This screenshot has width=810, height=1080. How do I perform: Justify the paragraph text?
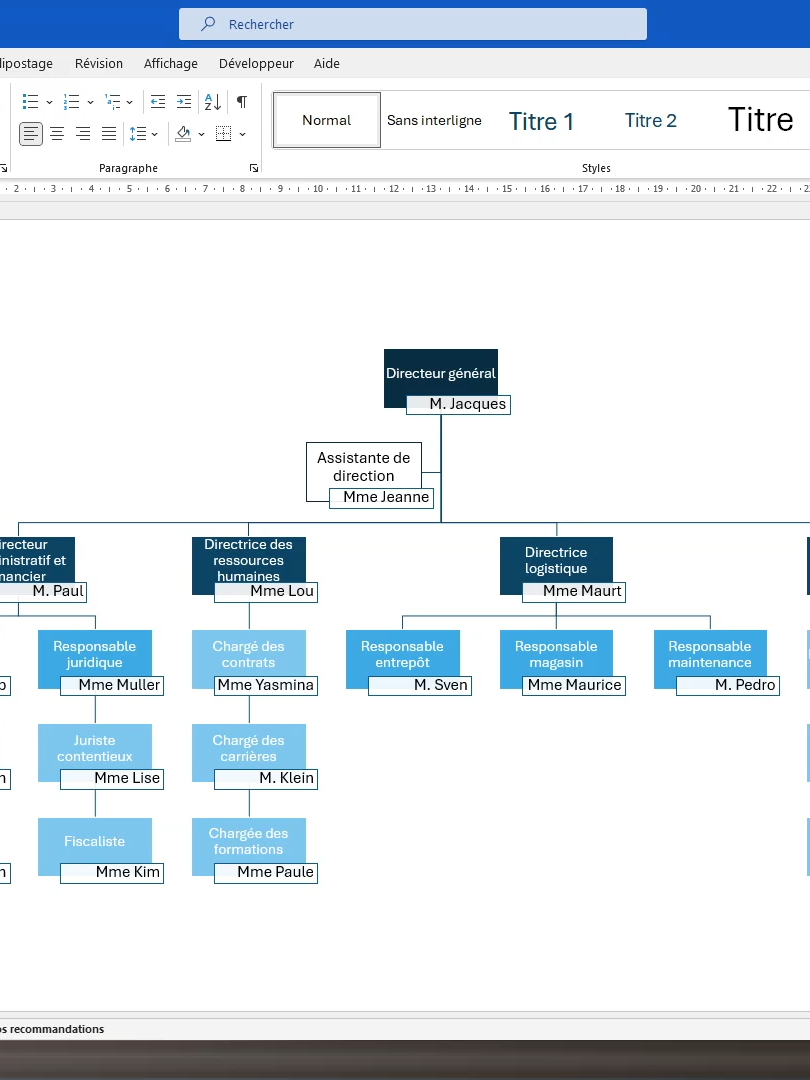click(x=109, y=134)
